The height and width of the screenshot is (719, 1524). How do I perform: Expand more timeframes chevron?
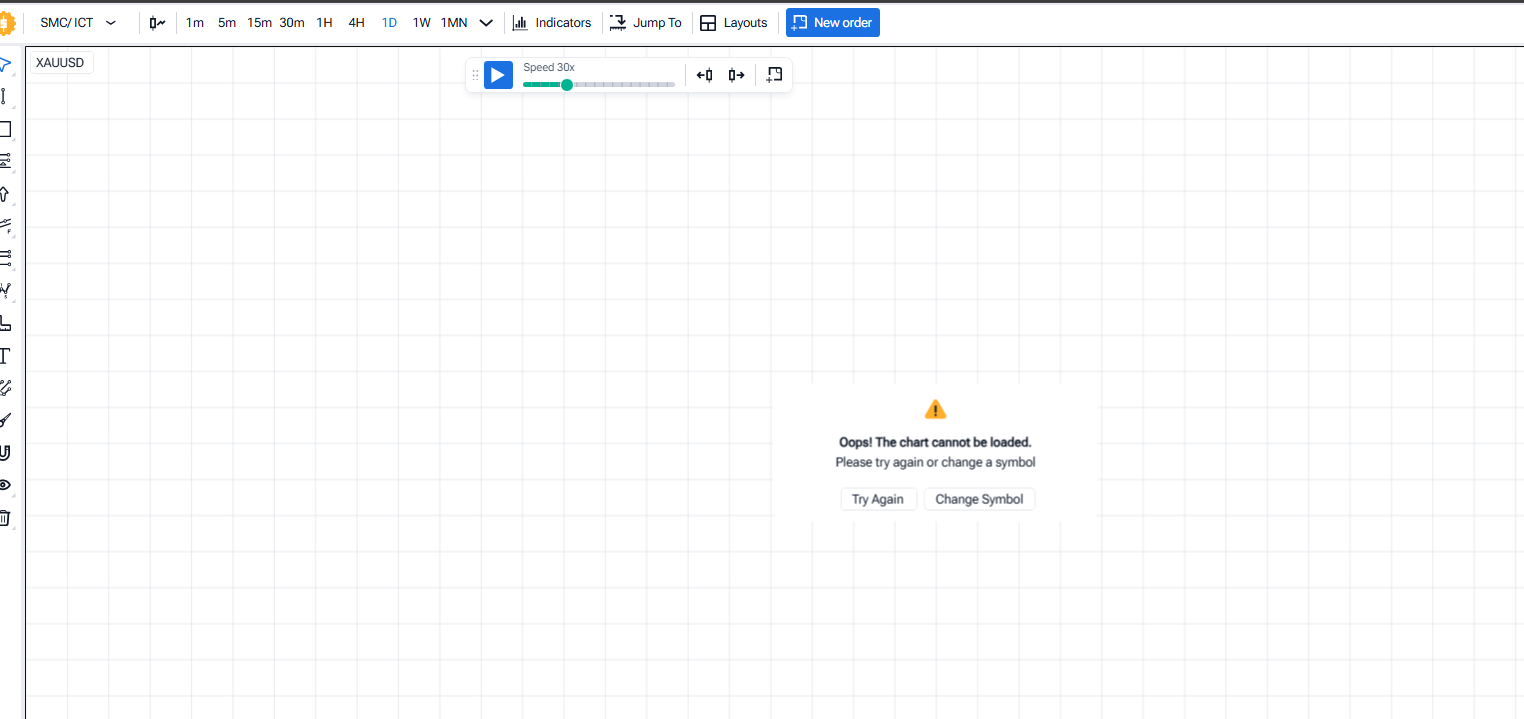486,23
